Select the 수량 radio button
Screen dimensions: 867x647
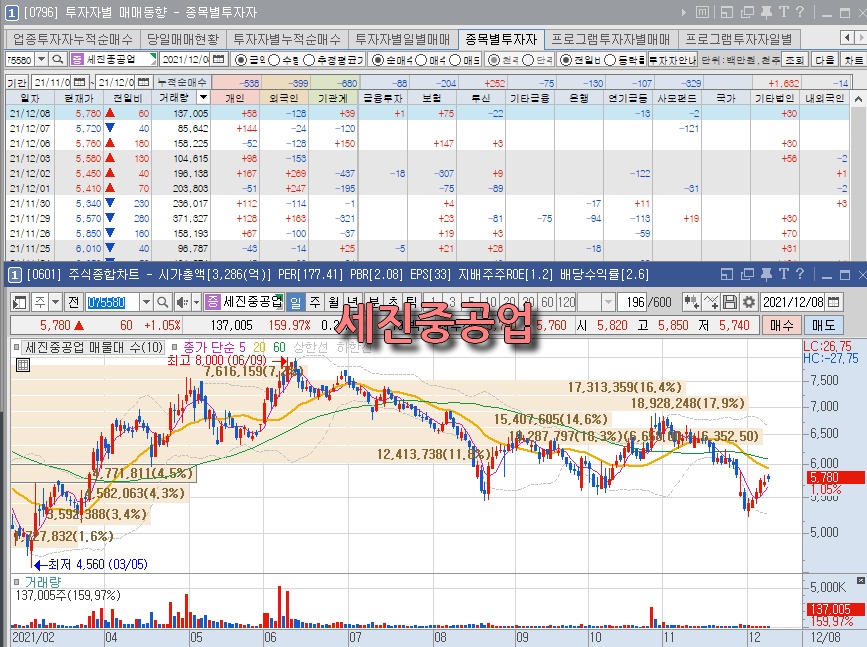point(274,60)
